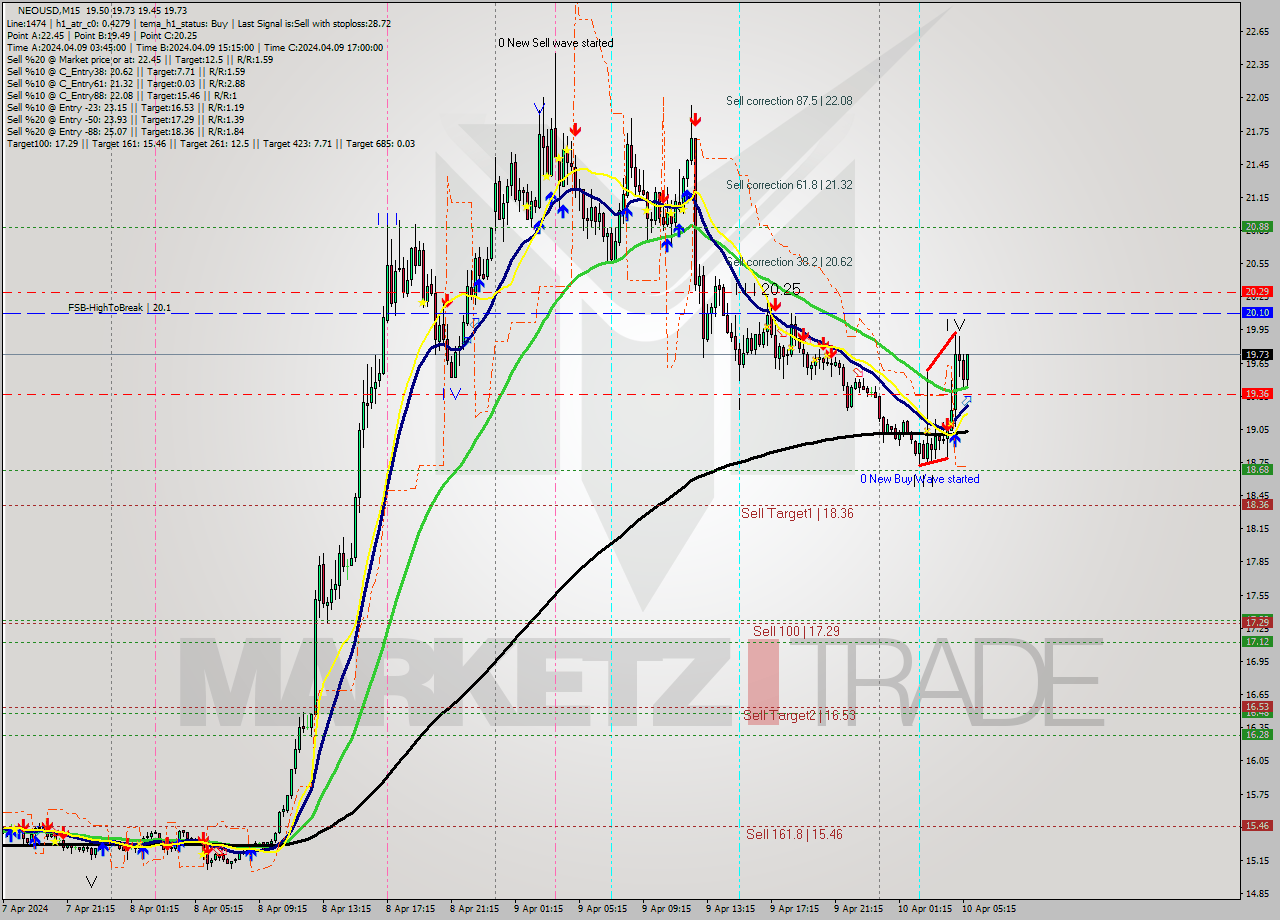This screenshot has height=920, width=1280.
Task: Click the '9 Apr 01:15' time axis label
Action: (537, 909)
